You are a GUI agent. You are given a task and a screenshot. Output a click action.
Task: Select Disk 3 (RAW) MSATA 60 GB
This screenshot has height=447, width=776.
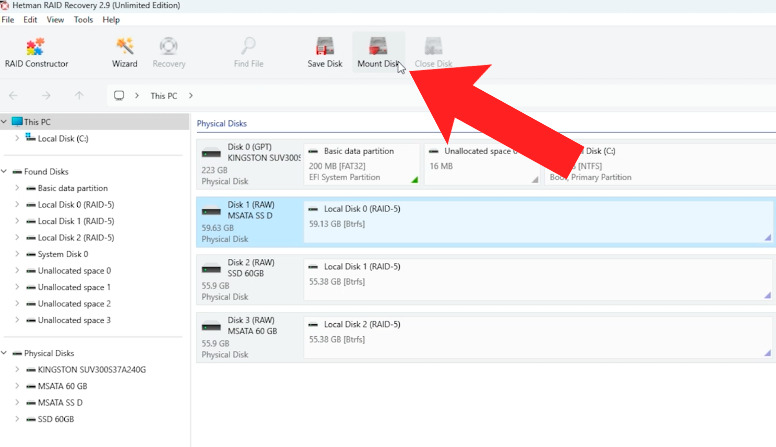(x=249, y=338)
